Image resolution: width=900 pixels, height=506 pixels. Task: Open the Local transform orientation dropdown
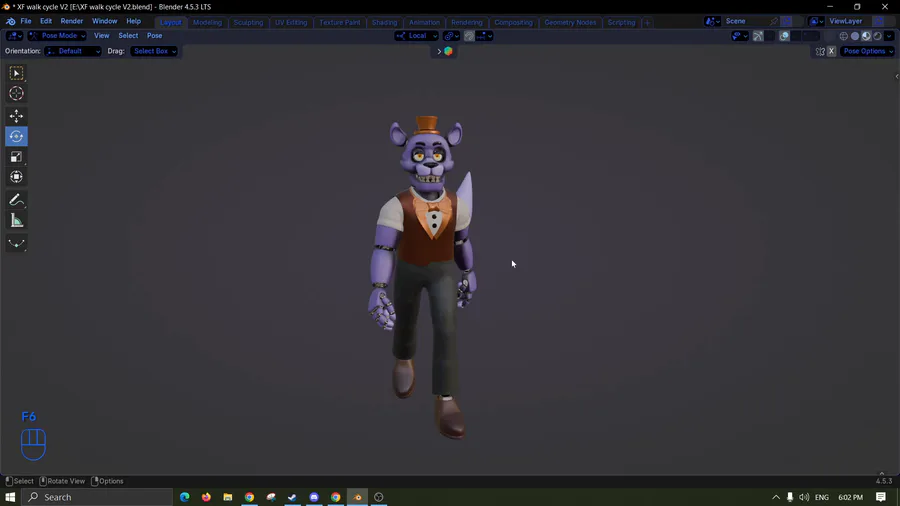[416, 36]
